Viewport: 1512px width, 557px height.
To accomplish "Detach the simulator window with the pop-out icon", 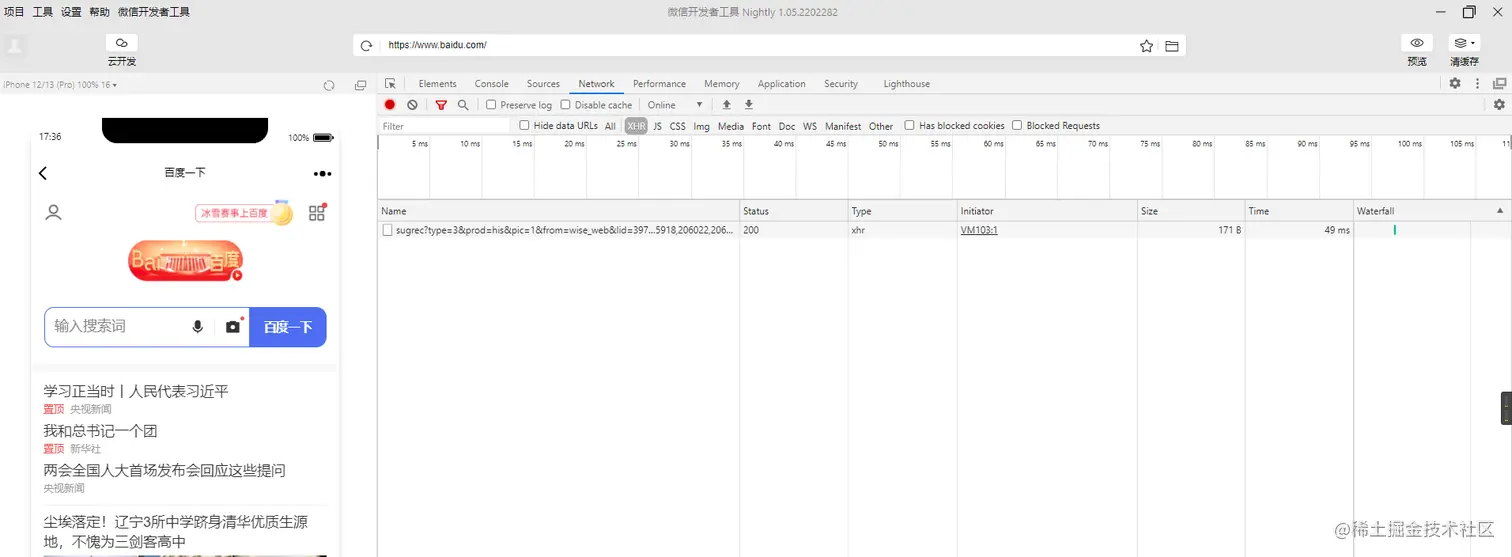I will click(x=361, y=85).
